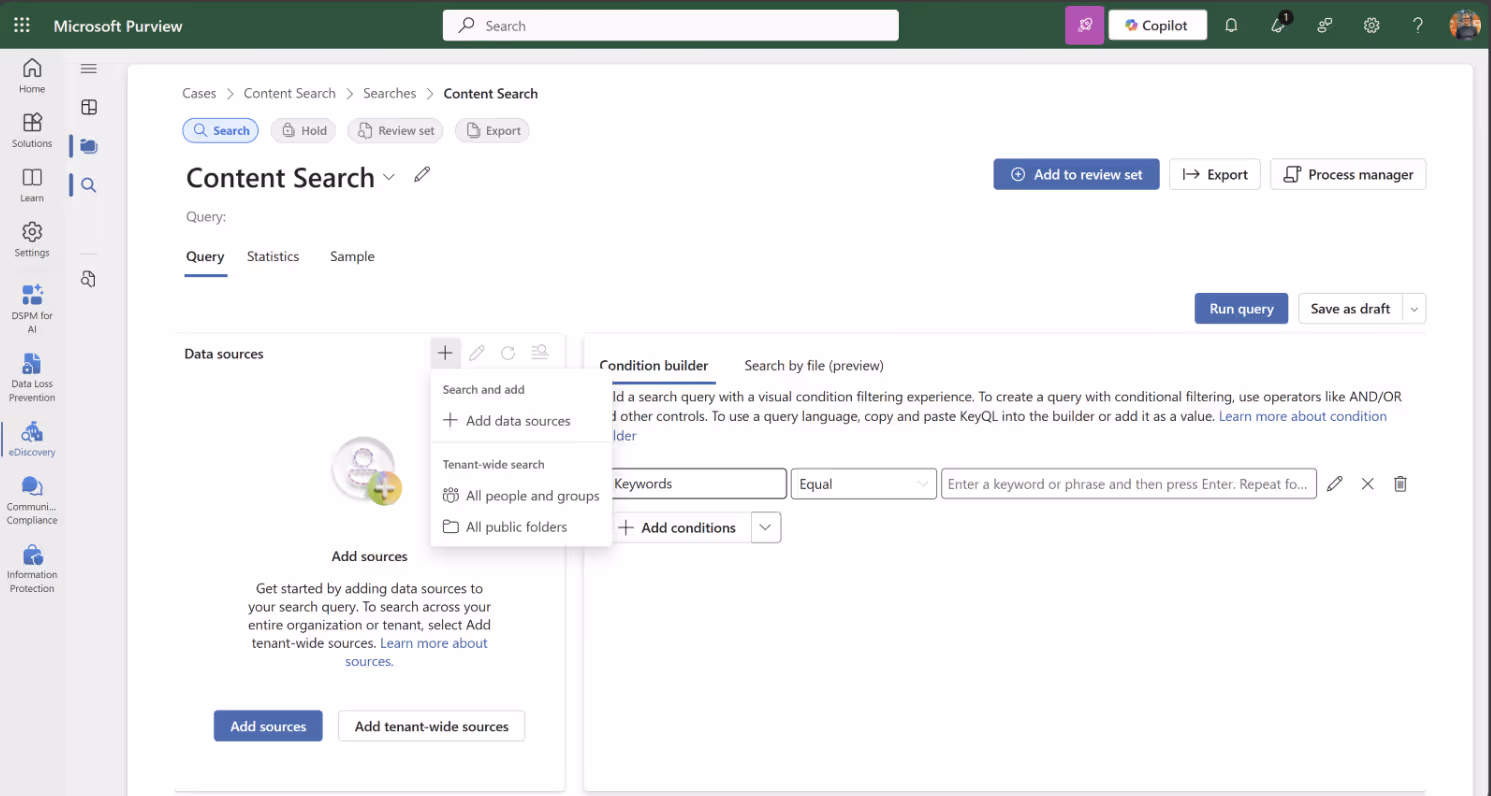Click the search sources icon in Data sources
Screen dimensions: 1491x796
click(x=540, y=352)
